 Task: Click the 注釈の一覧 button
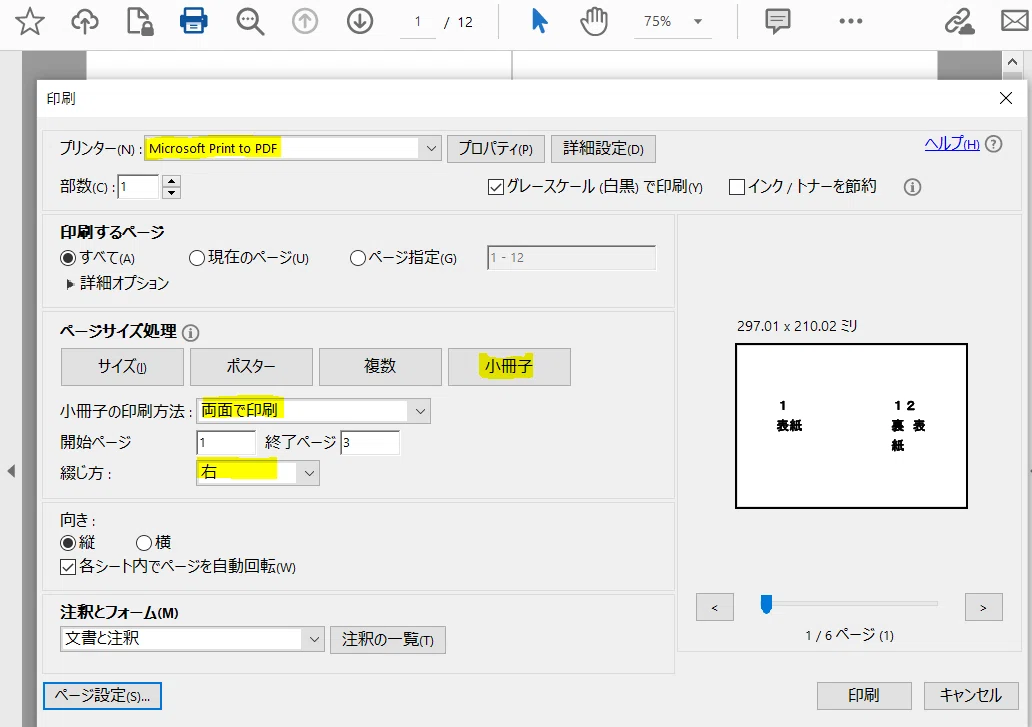388,639
